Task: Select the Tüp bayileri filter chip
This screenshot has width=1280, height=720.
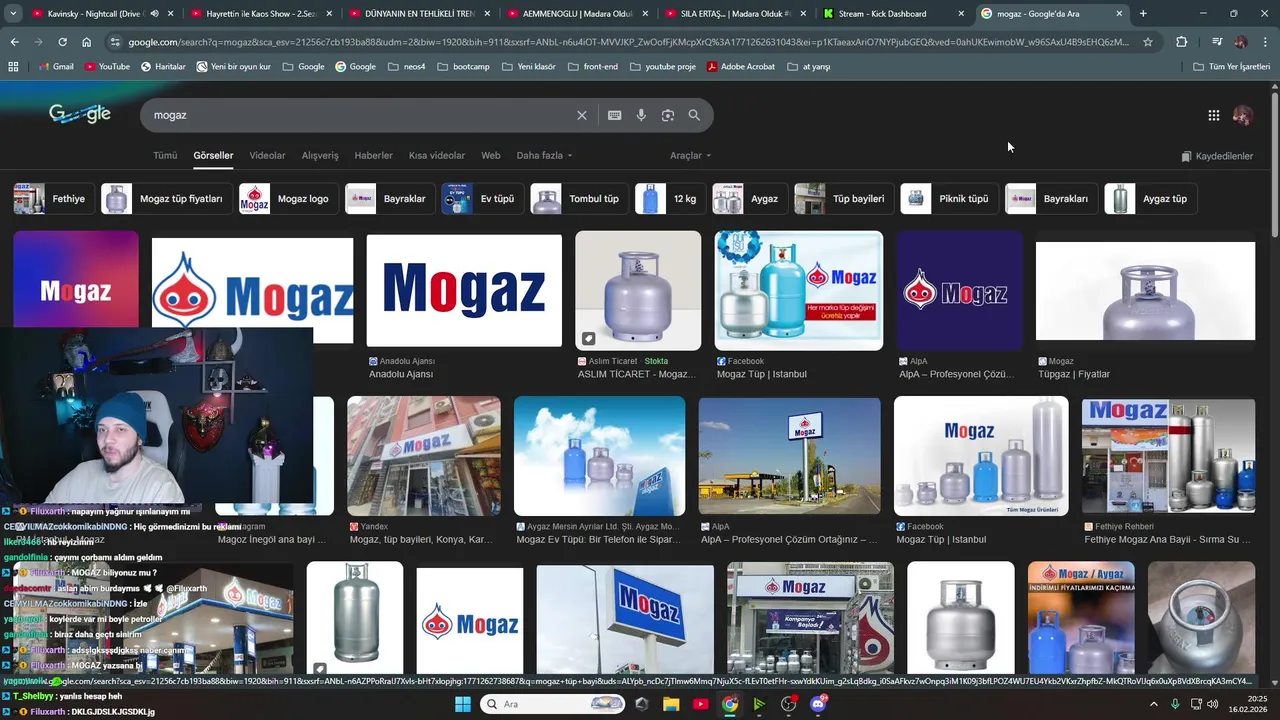Action: pos(844,199)
